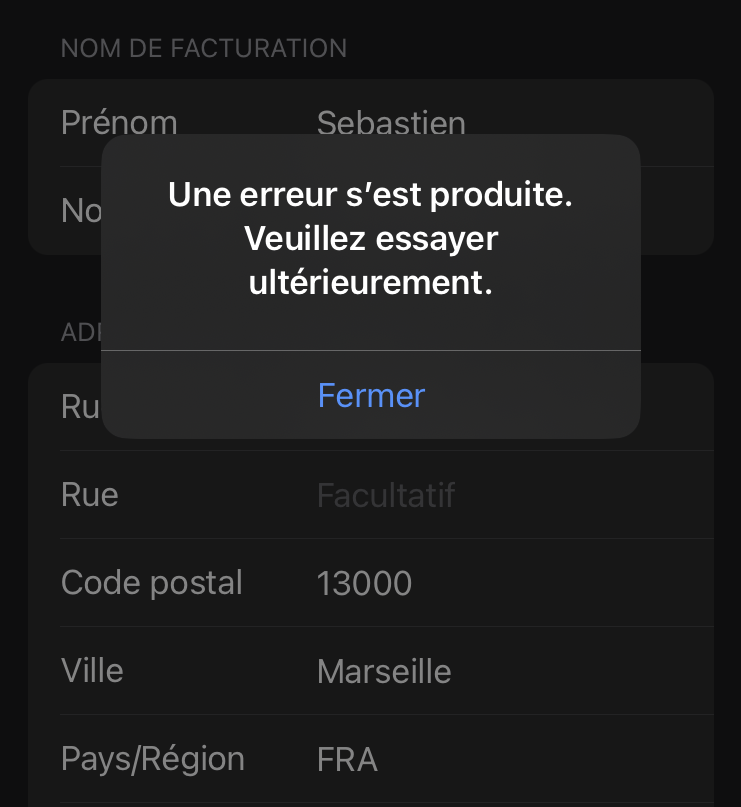Click the partially hidden ADR section header
Viewport: 741px width, 807px height.
click(x=81, y=332)
